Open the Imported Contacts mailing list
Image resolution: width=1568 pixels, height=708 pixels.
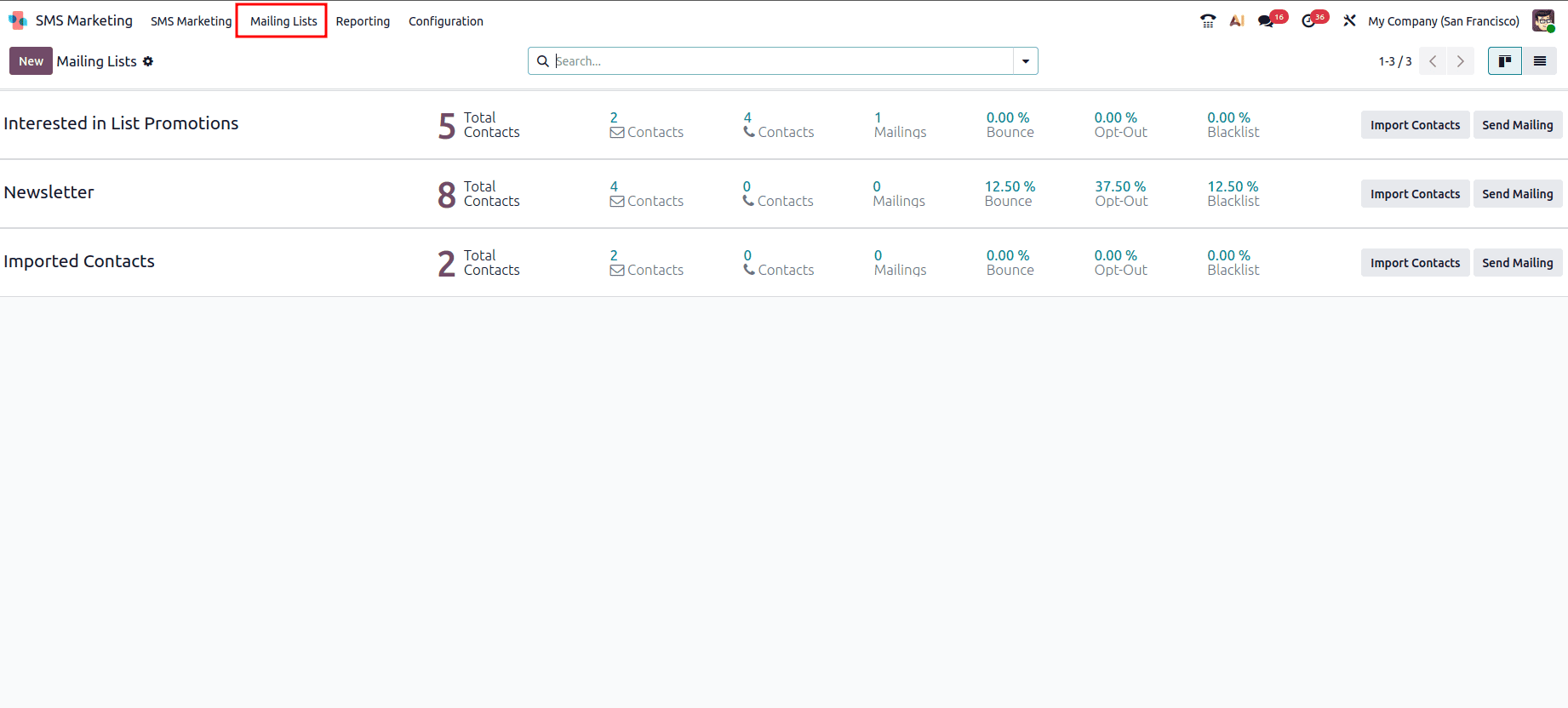(79, 261)
